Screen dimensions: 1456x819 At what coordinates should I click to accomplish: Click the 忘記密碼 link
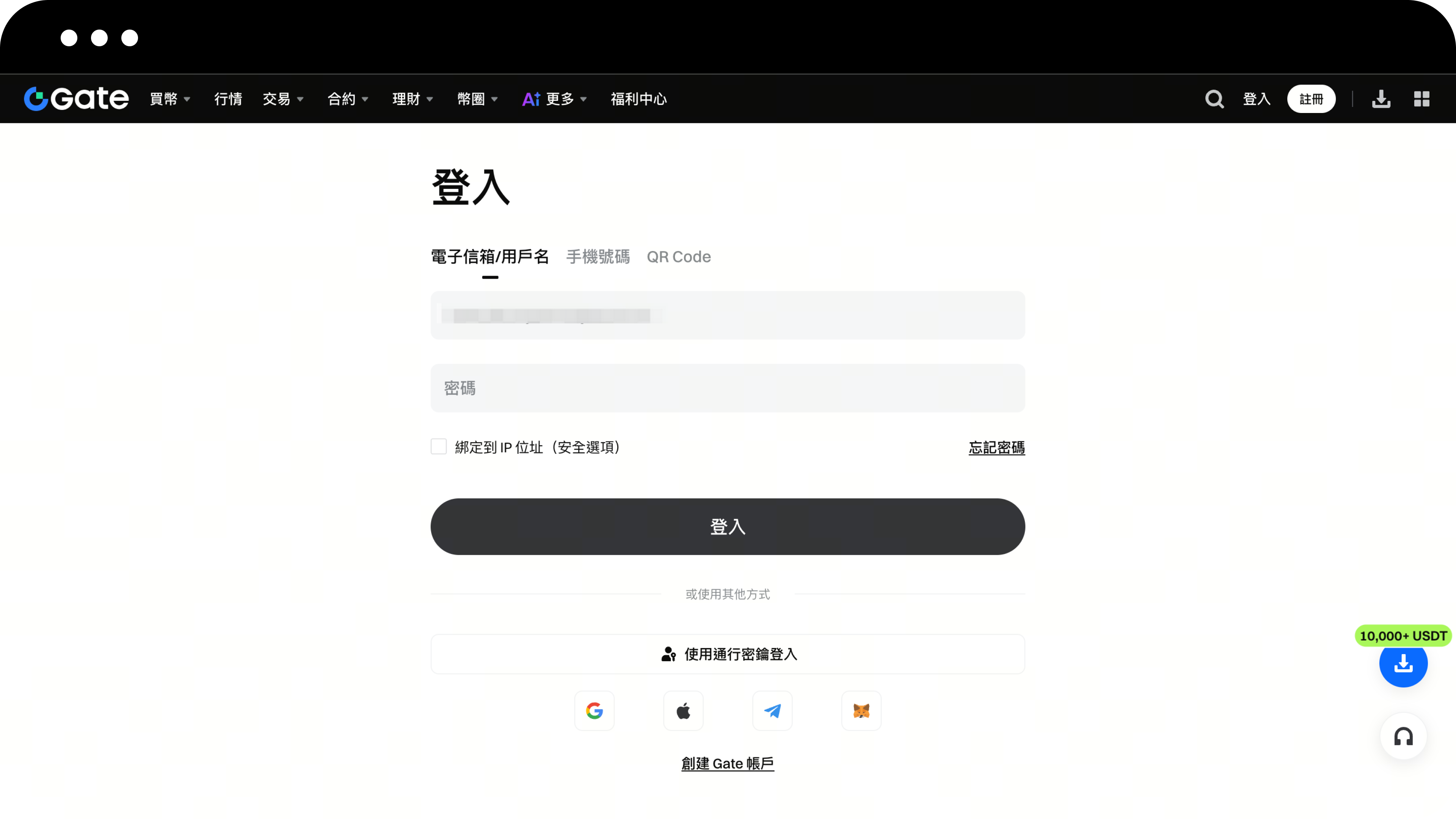point(996,447)
